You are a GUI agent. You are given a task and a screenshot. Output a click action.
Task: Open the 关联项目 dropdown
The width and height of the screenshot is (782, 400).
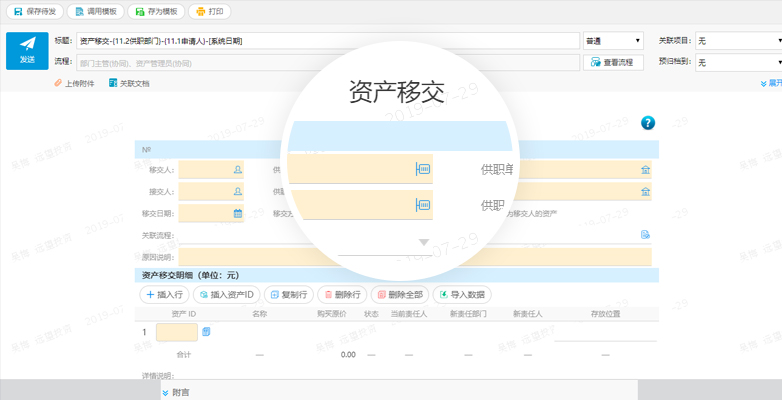click(738, 41)
